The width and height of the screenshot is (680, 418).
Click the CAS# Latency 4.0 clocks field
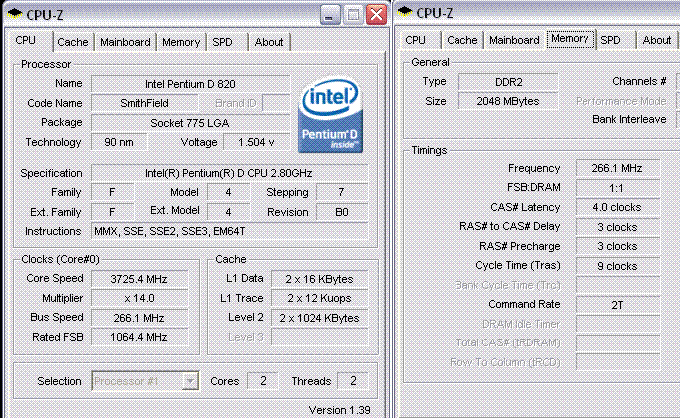[618, 207]
